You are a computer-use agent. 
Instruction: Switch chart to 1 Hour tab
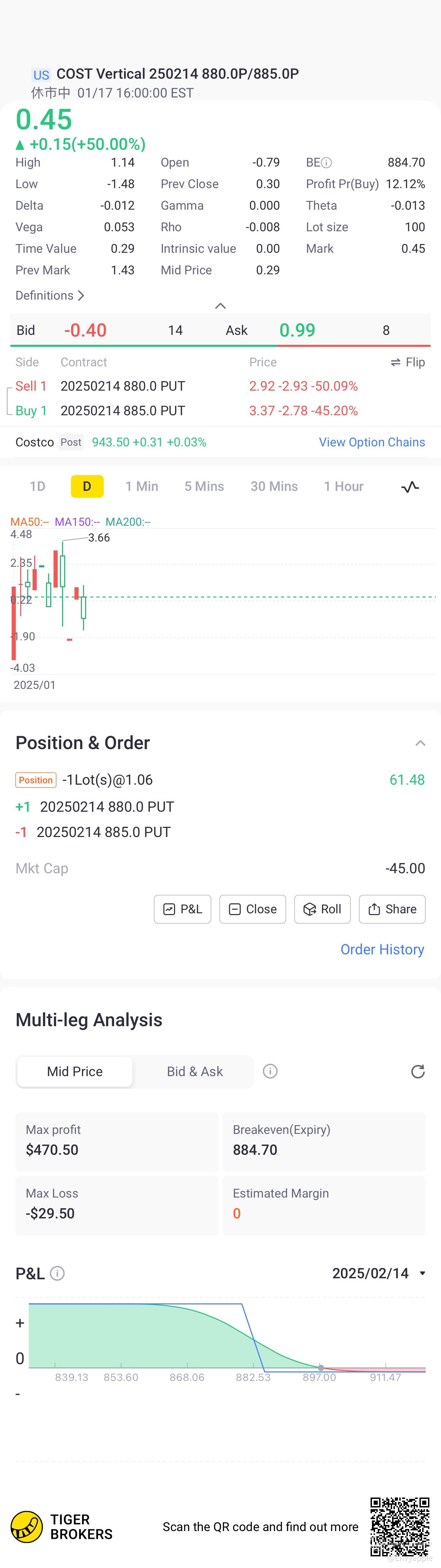click(x=344, y=486)
